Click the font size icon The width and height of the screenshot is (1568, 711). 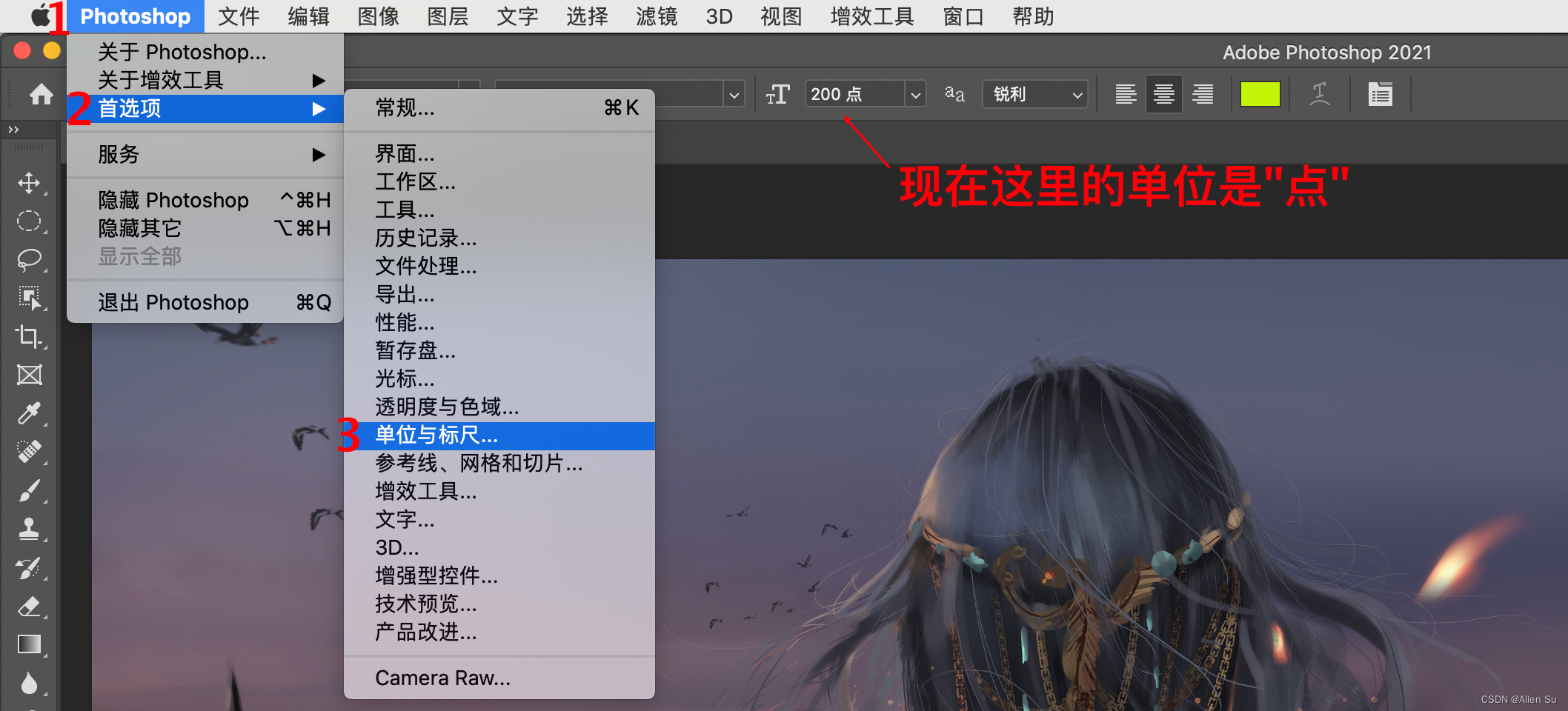tap(778, 94)
